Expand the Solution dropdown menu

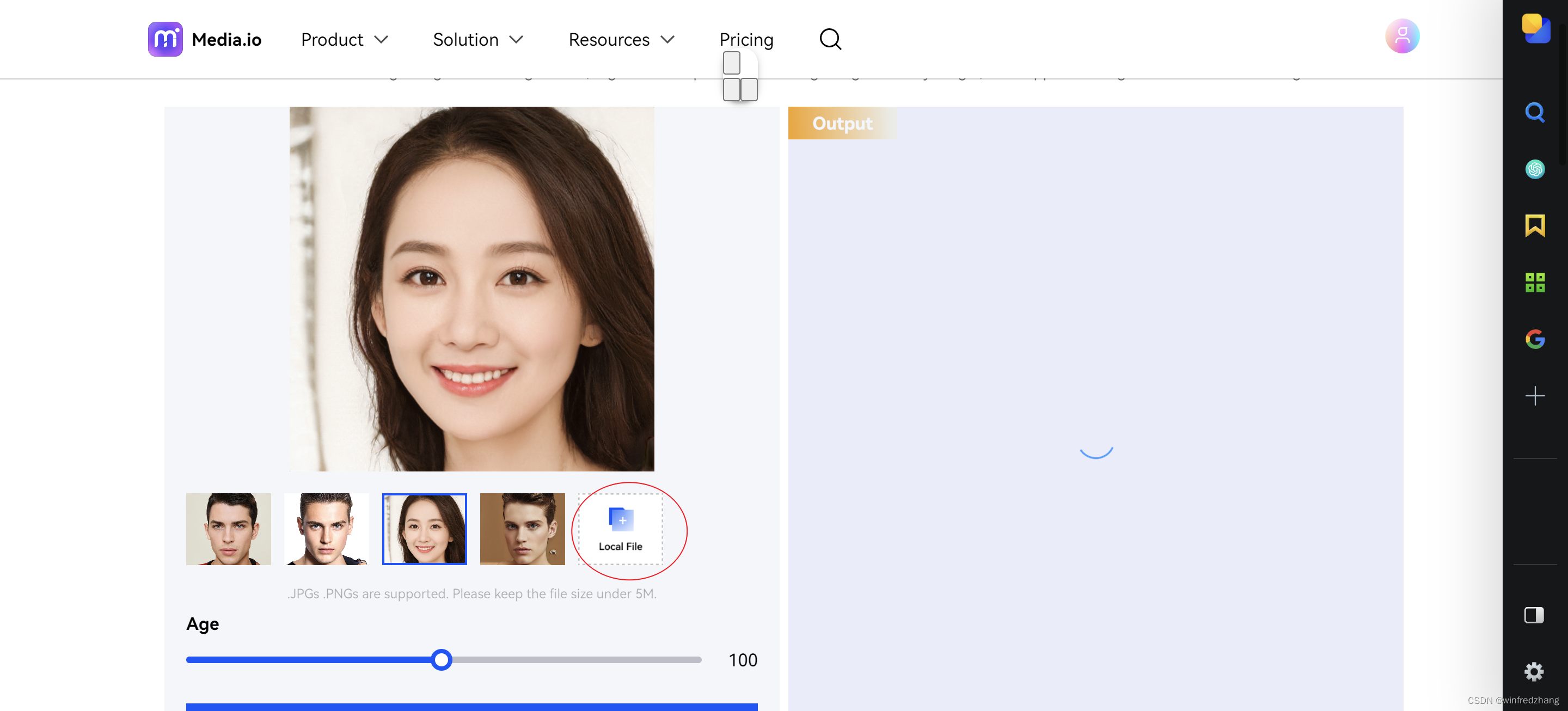point(478,40)
